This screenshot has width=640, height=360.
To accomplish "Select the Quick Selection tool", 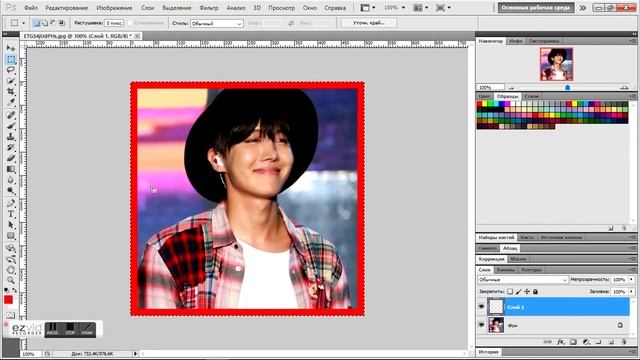I will coord(11,81).
